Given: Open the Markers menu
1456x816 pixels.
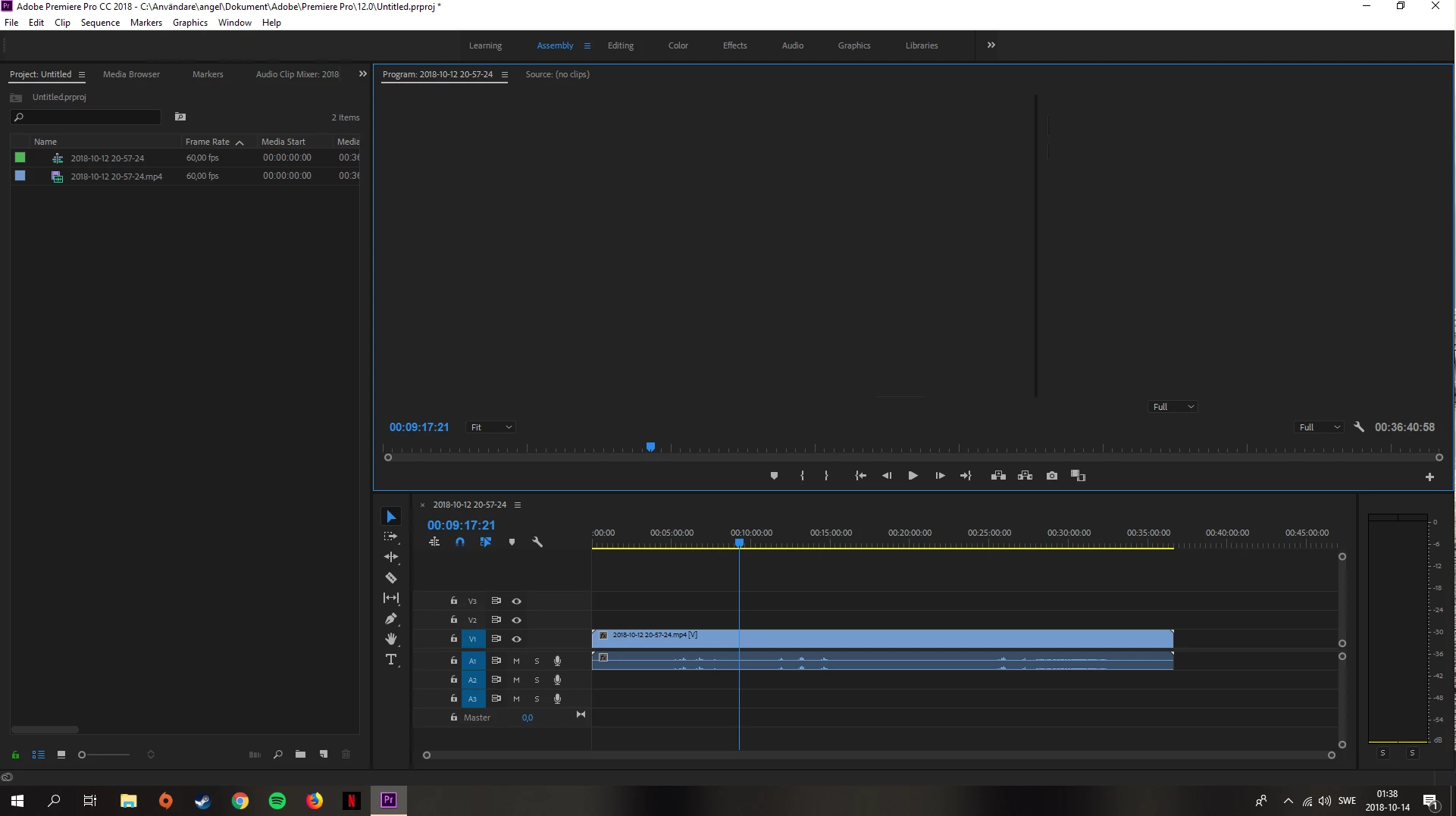Looking at the screenshot, I should pyautogui.click(x=146, y=23).
